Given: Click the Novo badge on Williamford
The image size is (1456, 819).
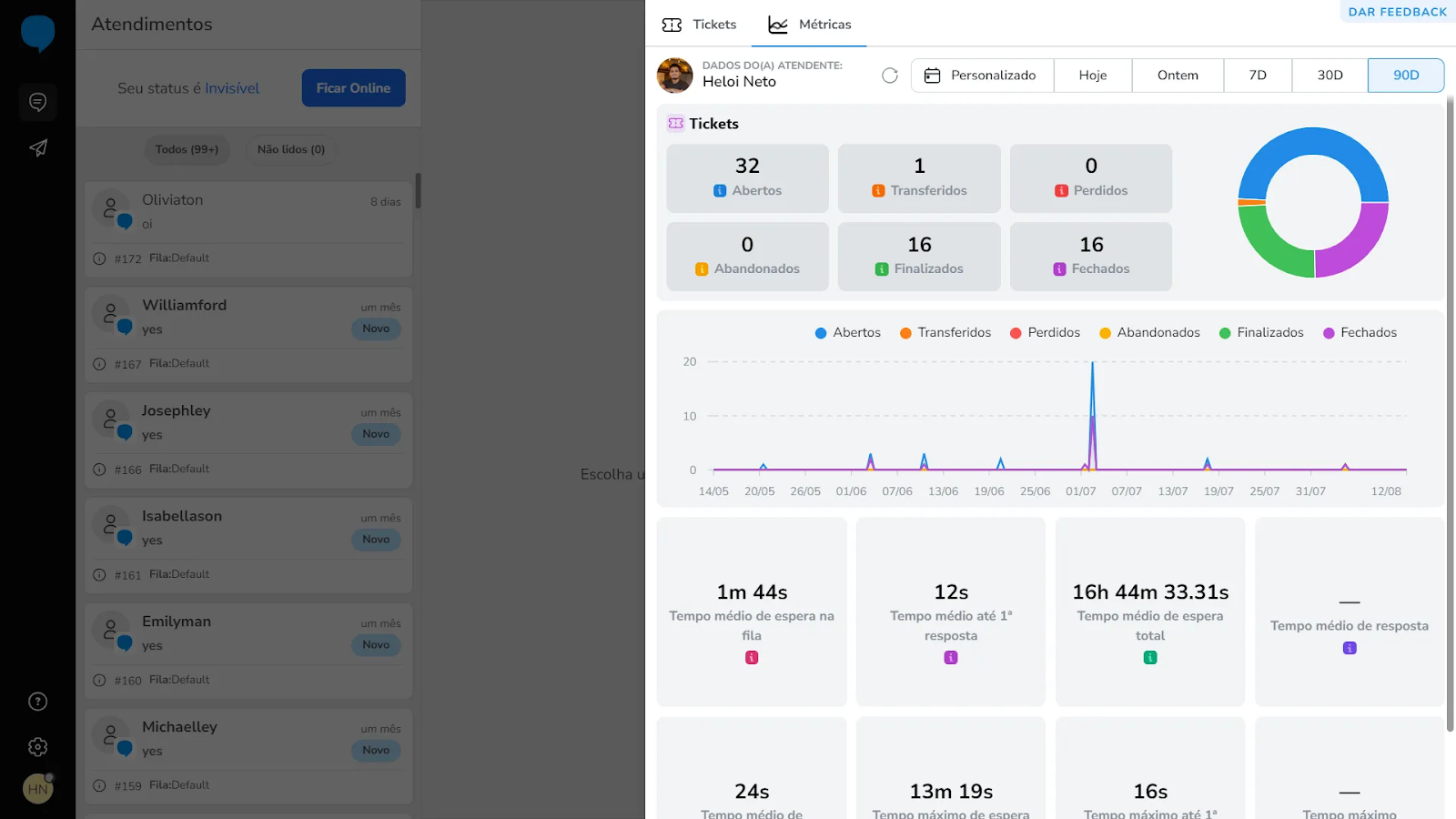Looking at the screenshot, I should click(x=376, y=329).
